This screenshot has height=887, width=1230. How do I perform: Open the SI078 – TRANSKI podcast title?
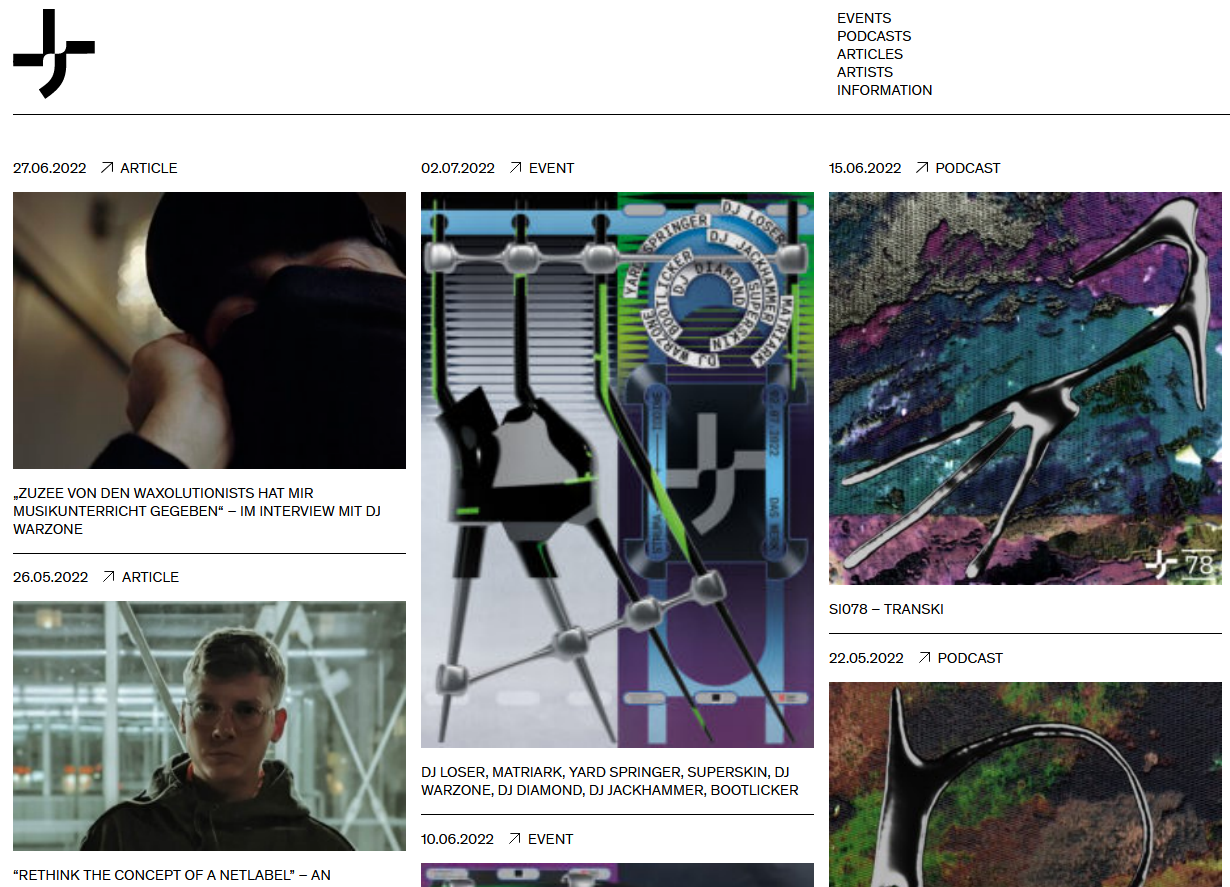click(886, 609)
